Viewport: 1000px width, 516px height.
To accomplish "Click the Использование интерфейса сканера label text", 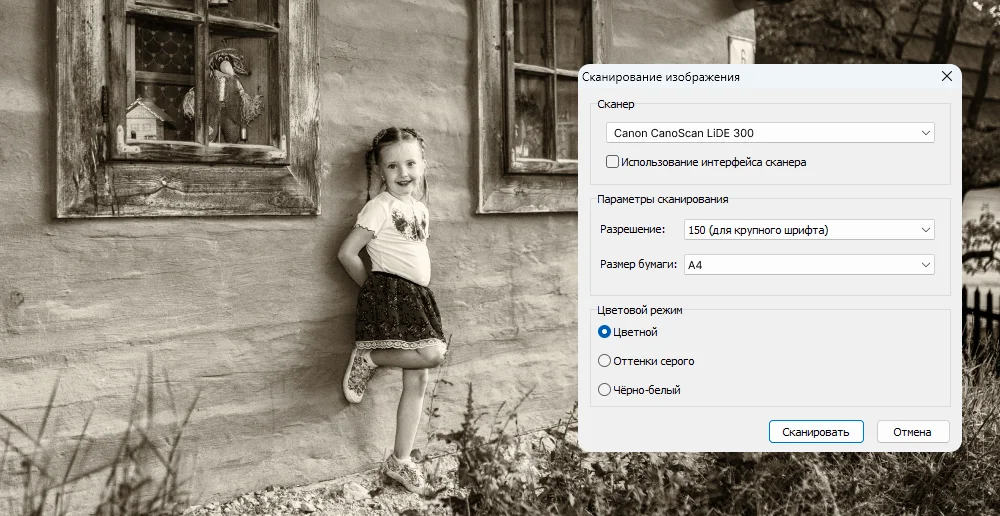I will [x=713, y=161].
